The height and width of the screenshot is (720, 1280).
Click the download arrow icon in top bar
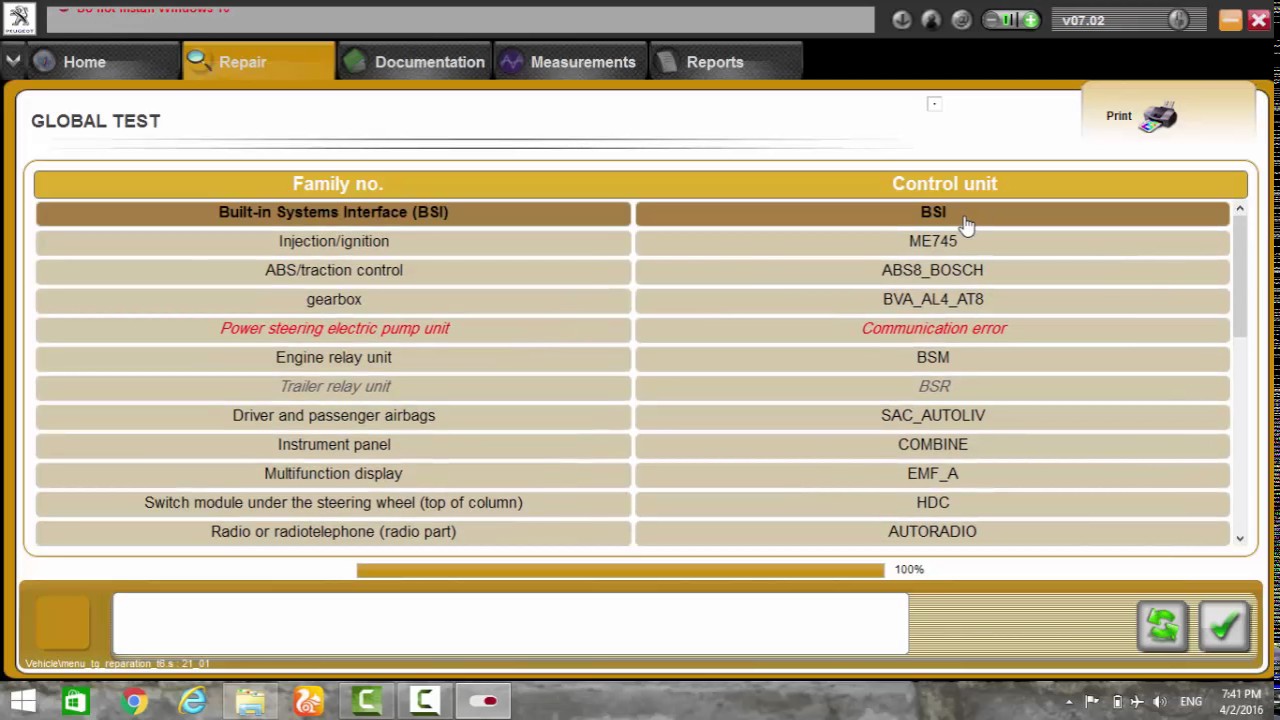click(901, 20)
